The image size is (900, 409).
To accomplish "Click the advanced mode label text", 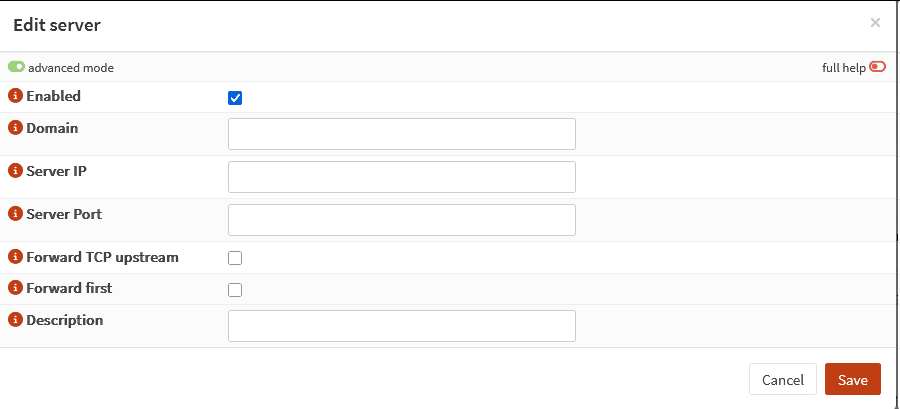I will 71,68.
